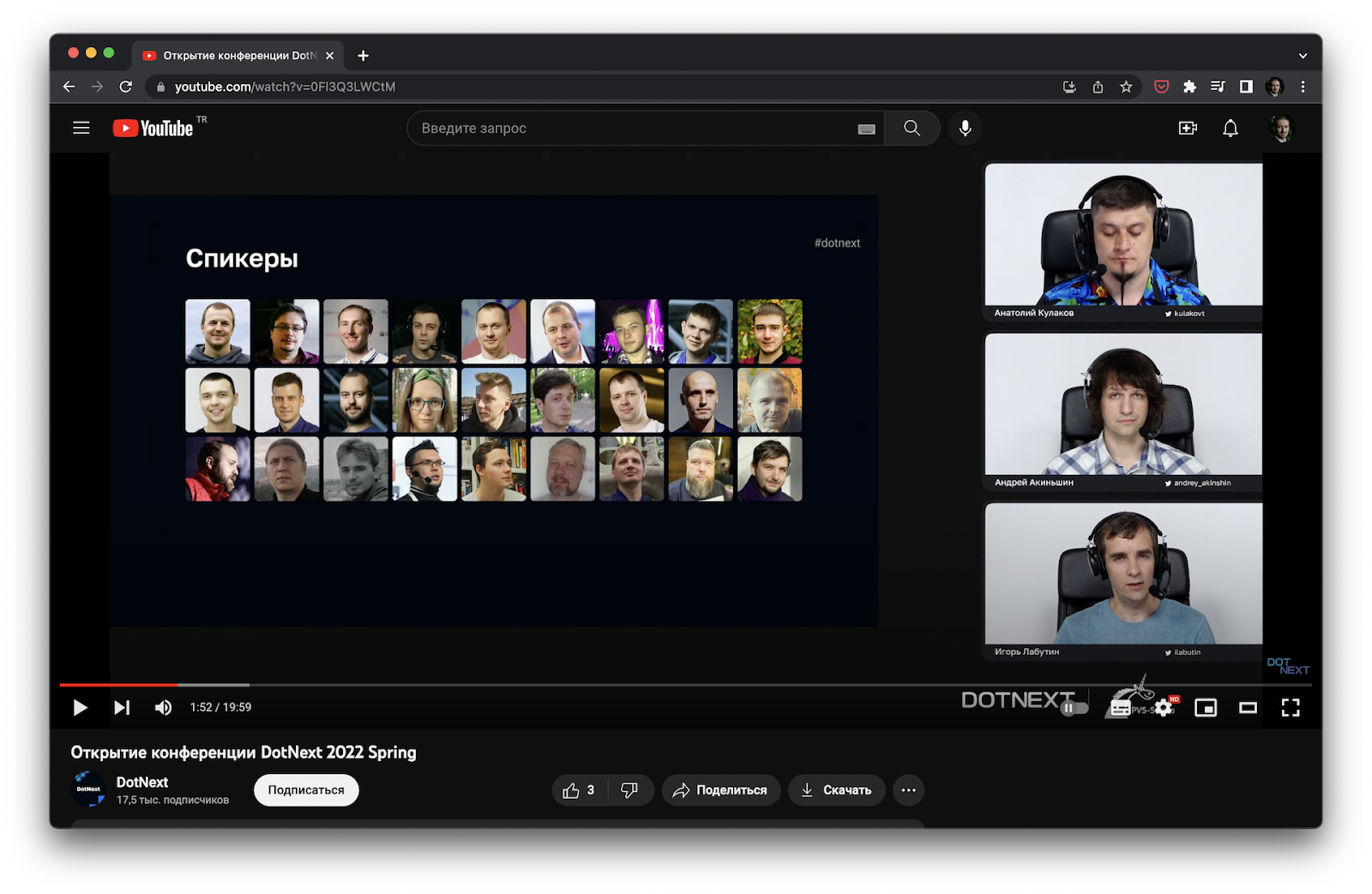Bookmark this tab with the star
Viewport: 1372px width, 894px height.
pyautogui.click(x=1126, y=87)
